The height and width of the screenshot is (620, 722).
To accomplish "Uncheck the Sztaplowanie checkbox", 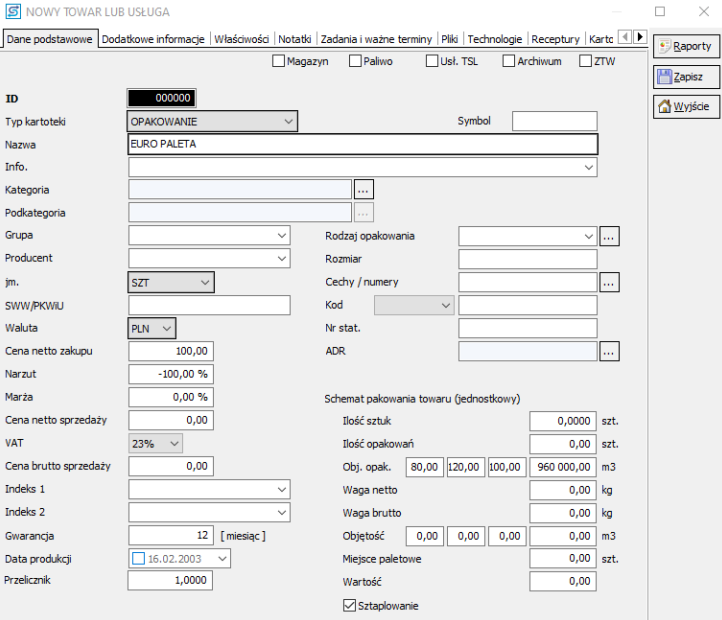I will click(x=349, y=605).
